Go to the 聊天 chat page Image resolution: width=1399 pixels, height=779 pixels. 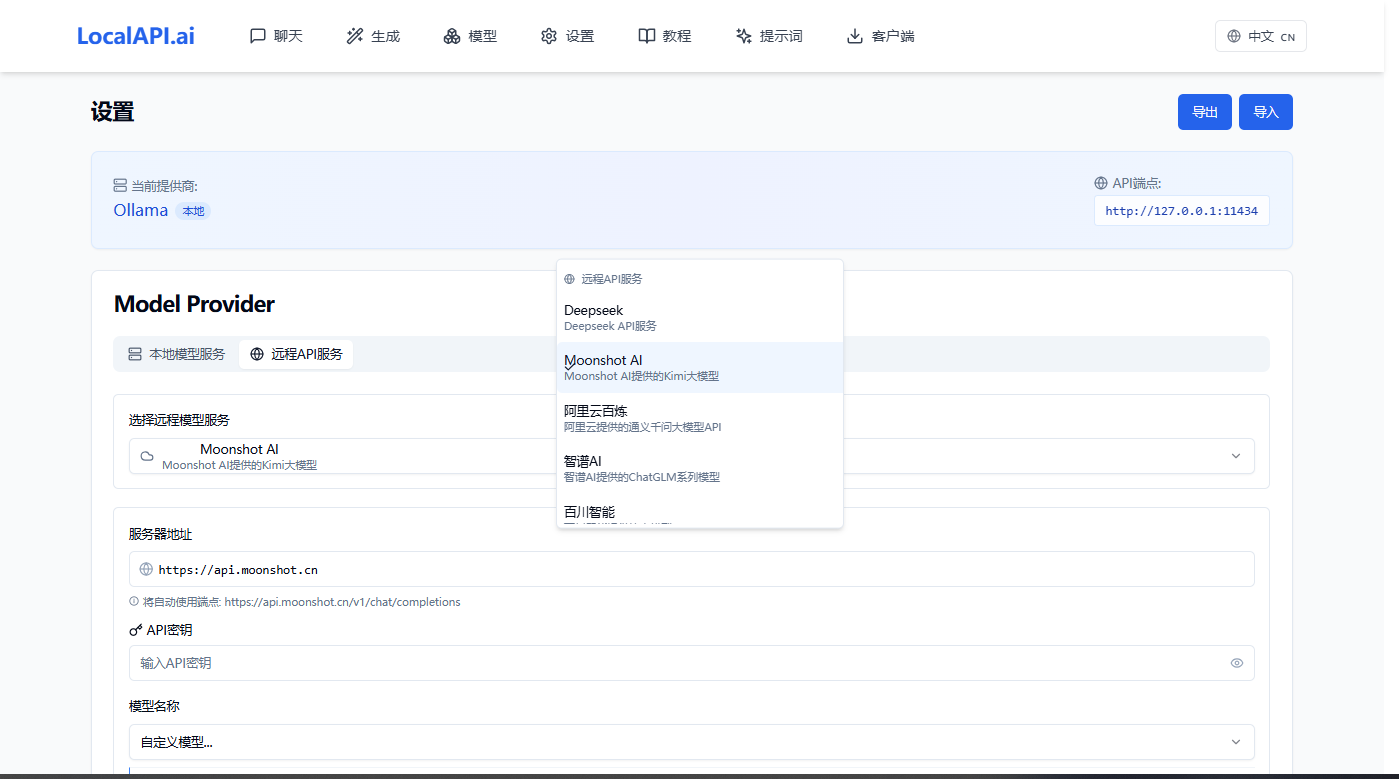click(276, 36)
